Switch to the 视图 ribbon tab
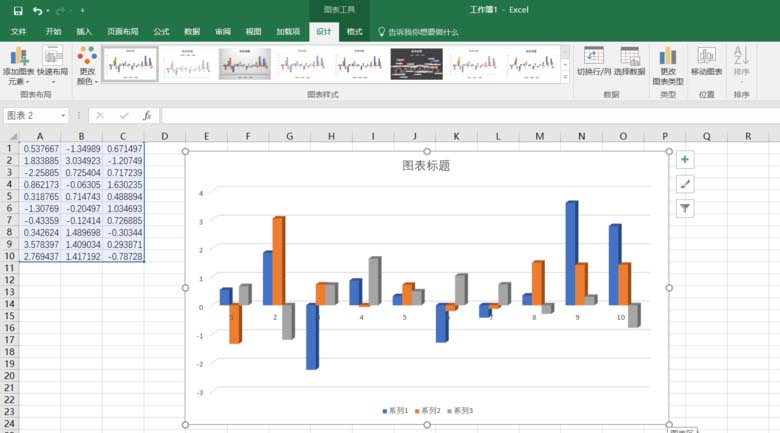Image resolution: width=780 pixels, height=433 pixels. [x=253, y=32]
